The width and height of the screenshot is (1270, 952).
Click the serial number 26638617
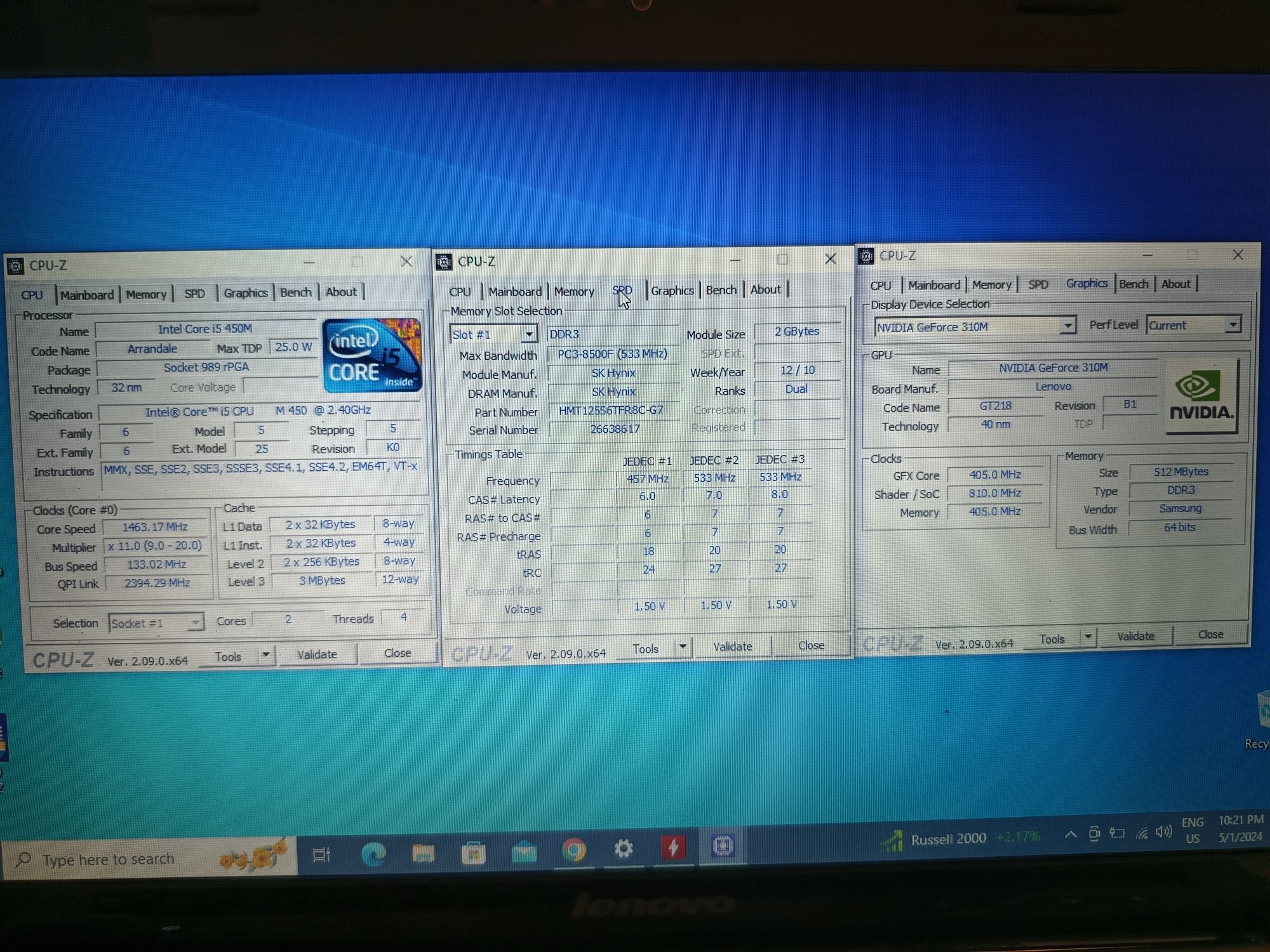click(614, 428)
